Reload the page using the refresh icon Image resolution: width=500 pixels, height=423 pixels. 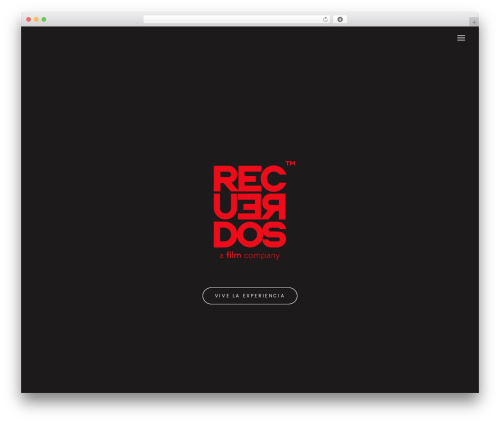325,19
